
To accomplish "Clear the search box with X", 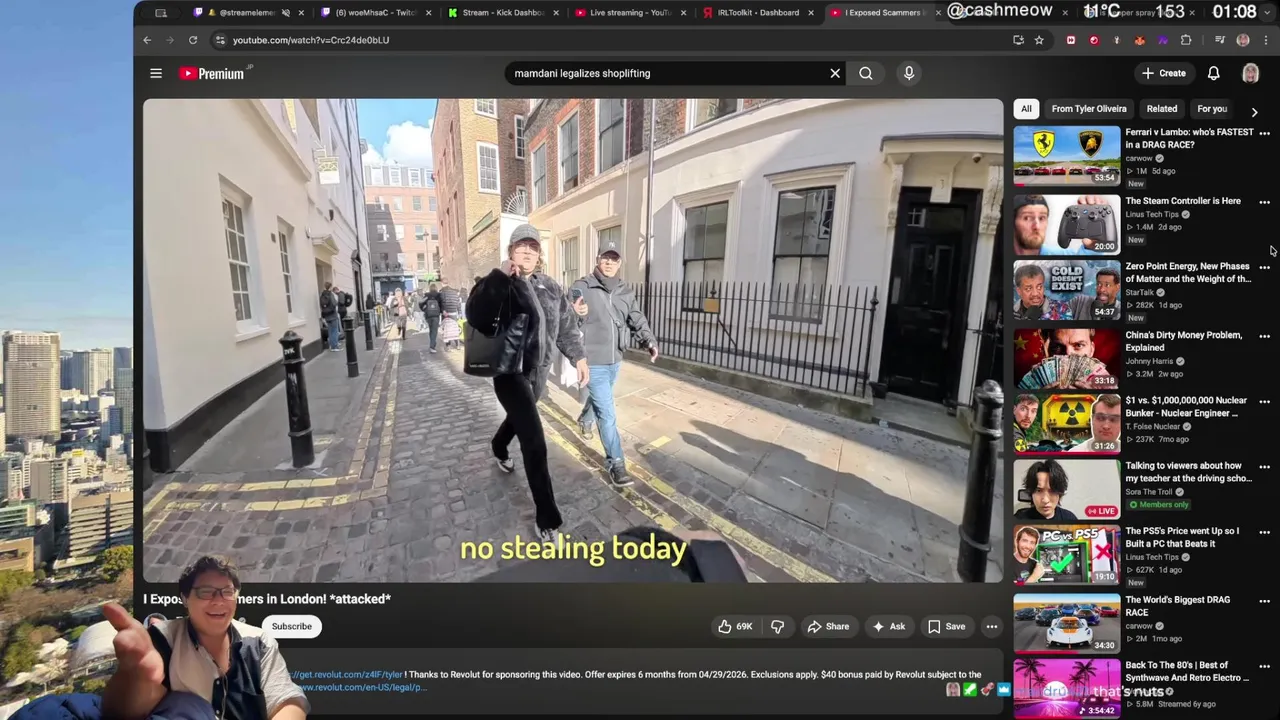I will coord(835,73).
